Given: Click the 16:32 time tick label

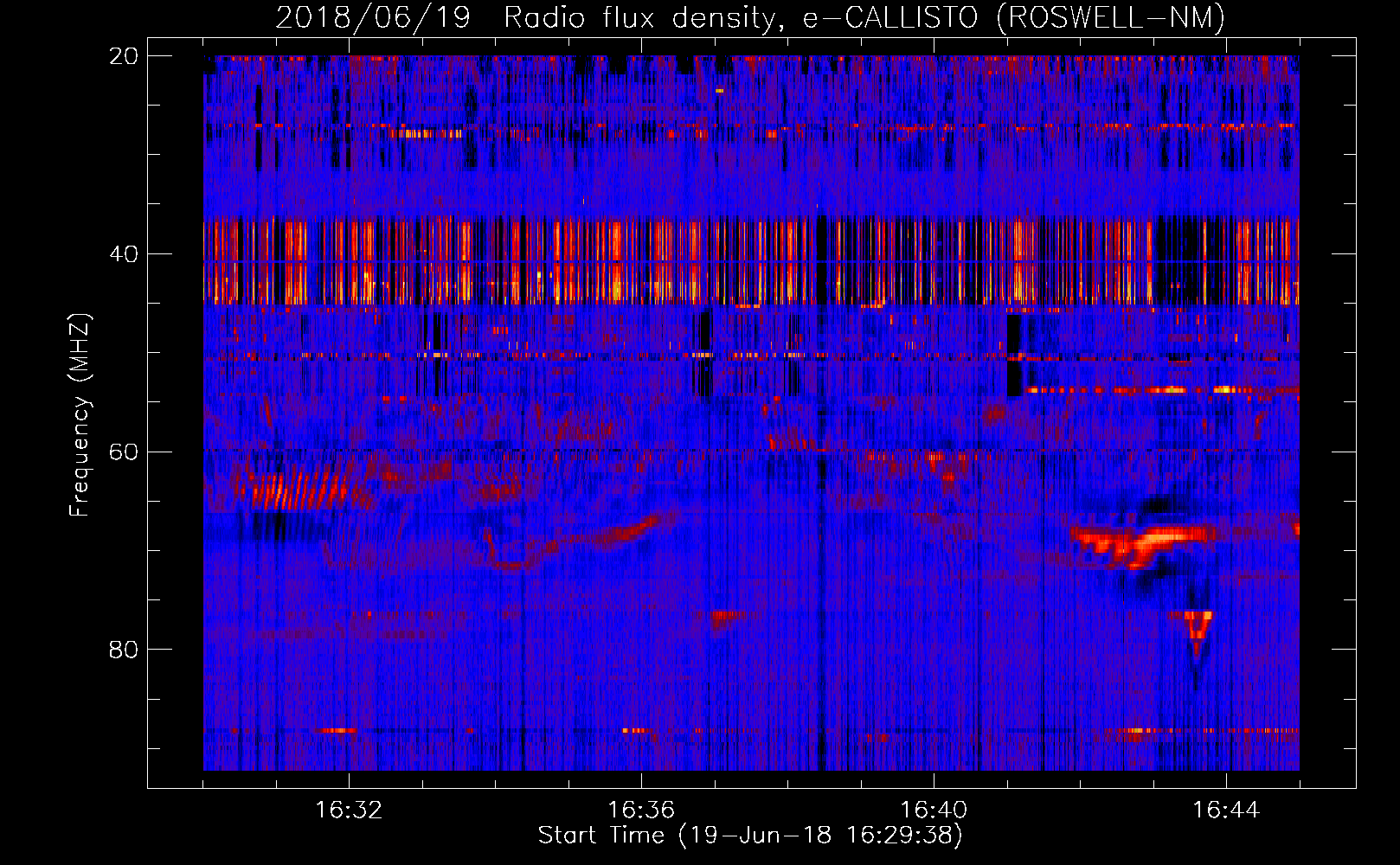Looking at the screenshot, I should [x=349, y=810].
